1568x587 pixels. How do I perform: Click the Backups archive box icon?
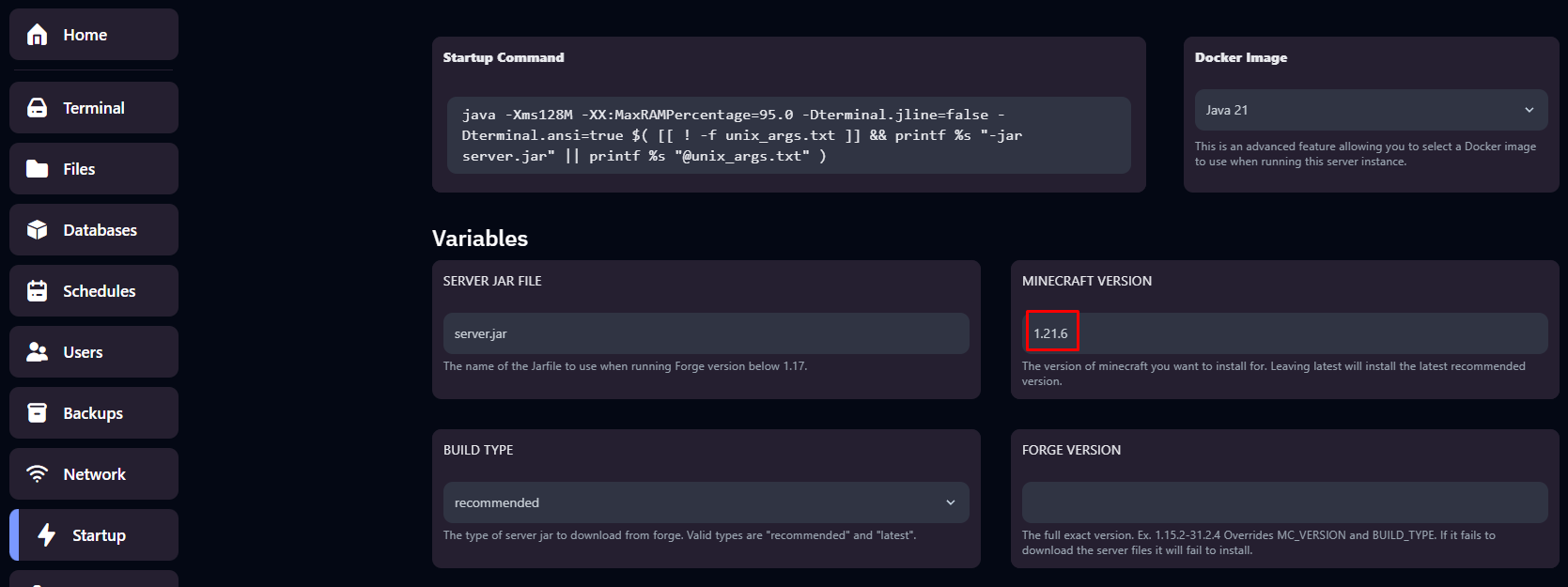click(38, 413)
